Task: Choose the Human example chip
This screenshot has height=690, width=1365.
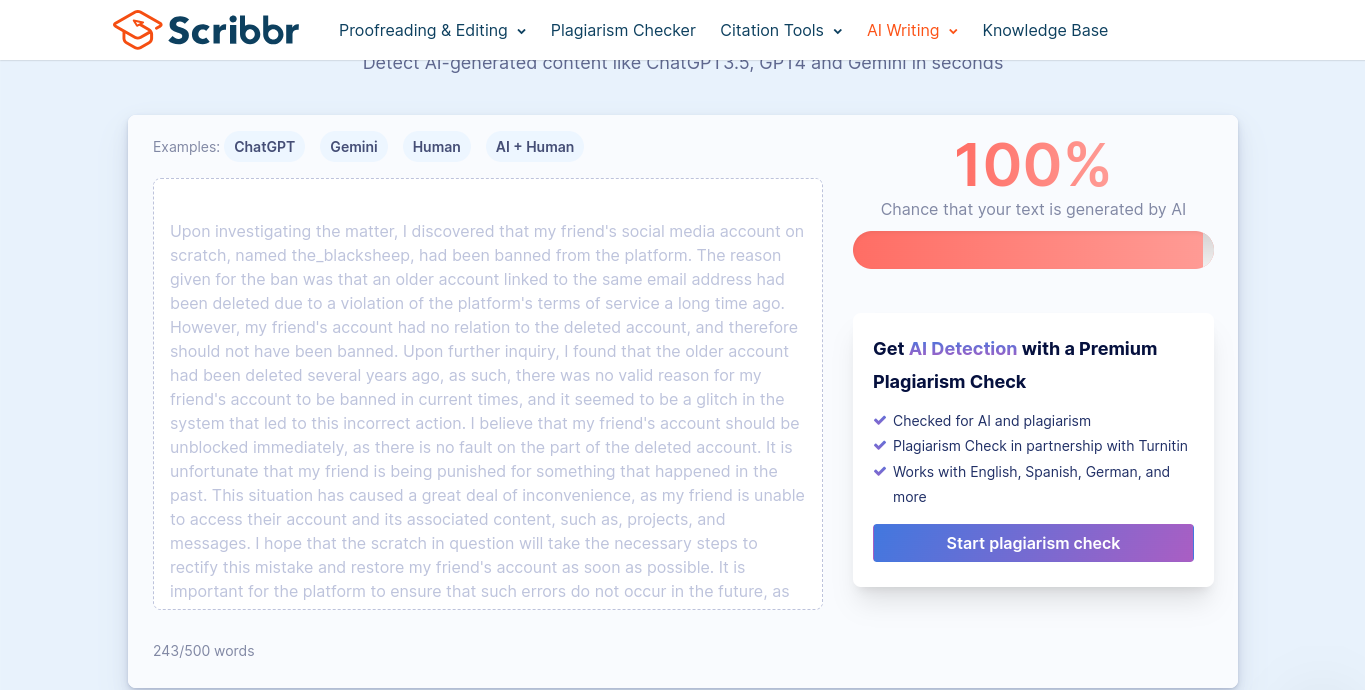Action: (436, 147)
